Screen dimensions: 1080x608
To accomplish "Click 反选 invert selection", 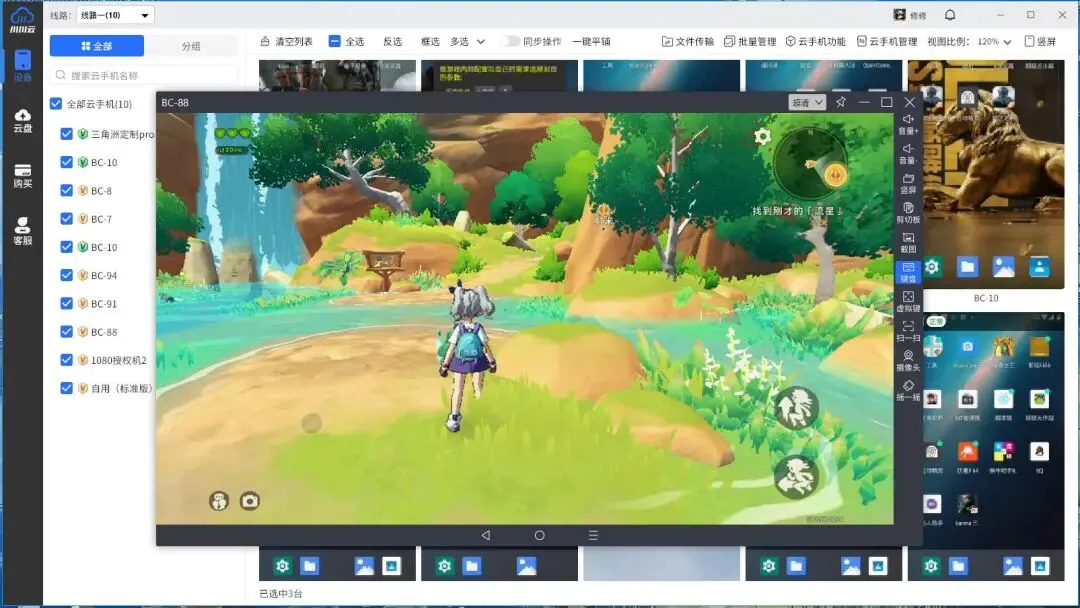I will [393, 41].
